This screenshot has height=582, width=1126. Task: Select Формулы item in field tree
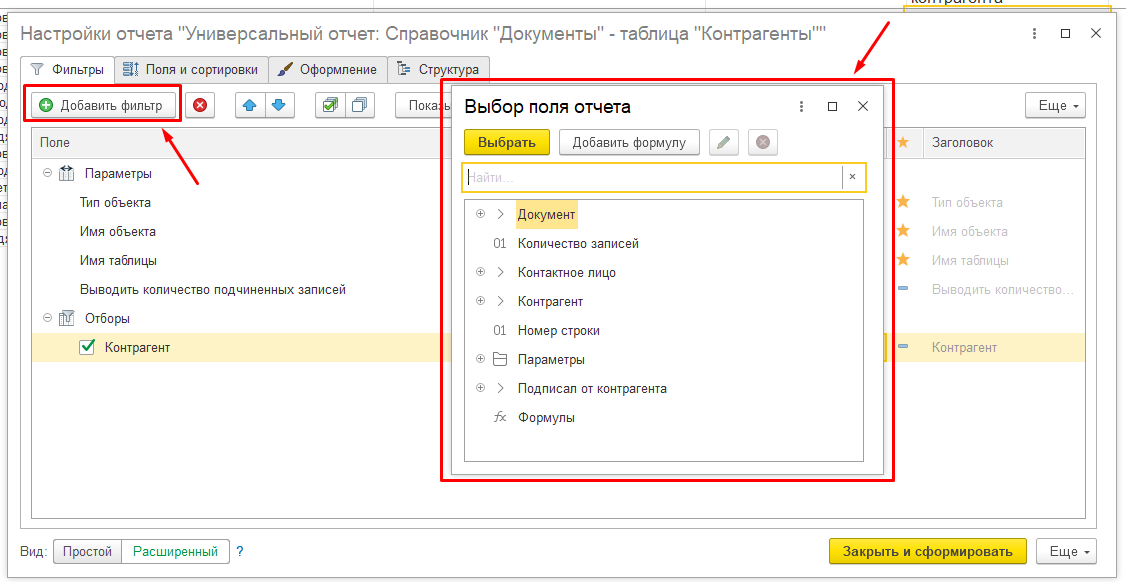(546, 417)
